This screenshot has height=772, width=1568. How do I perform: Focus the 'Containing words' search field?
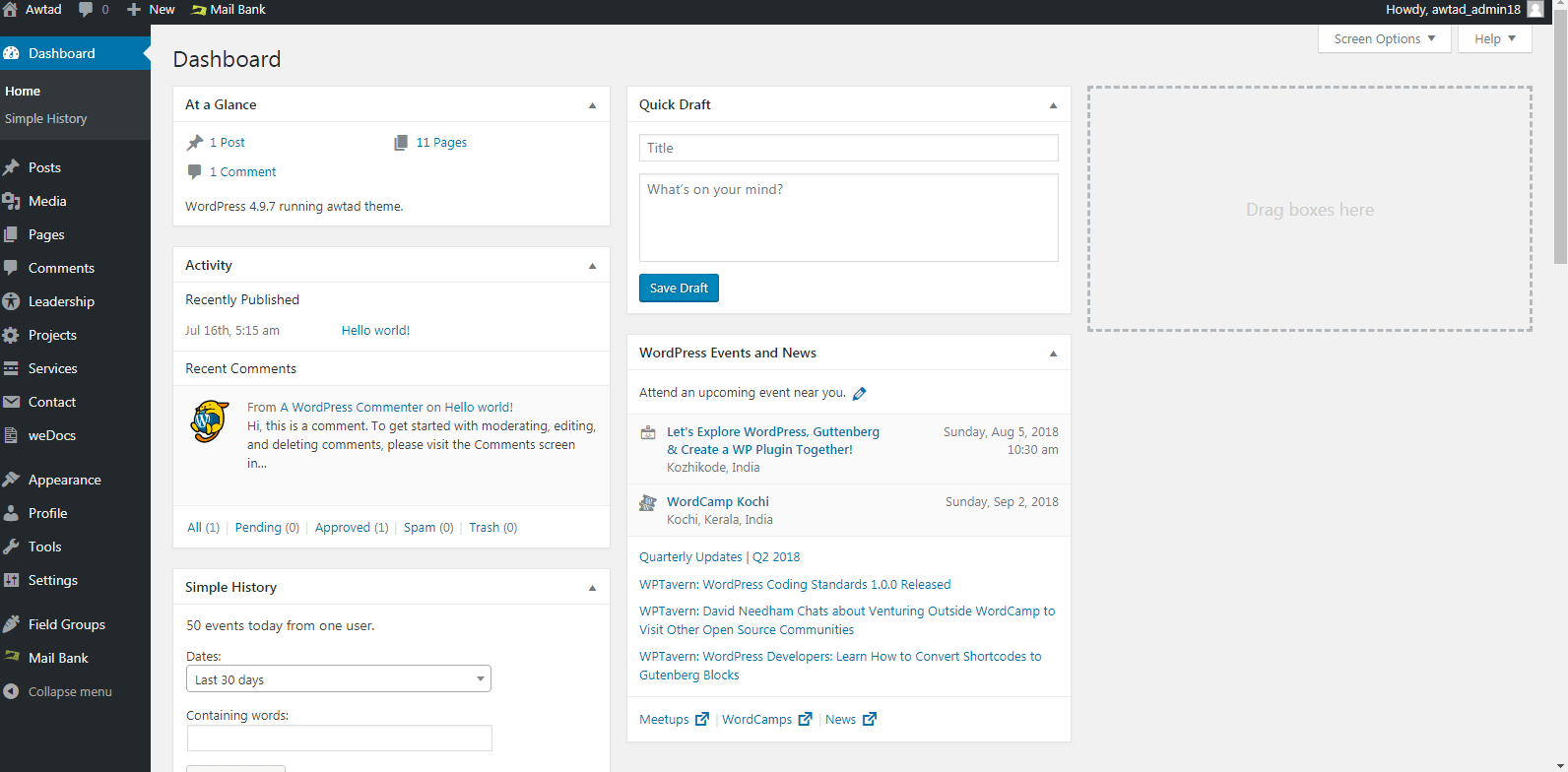point(340,739)
